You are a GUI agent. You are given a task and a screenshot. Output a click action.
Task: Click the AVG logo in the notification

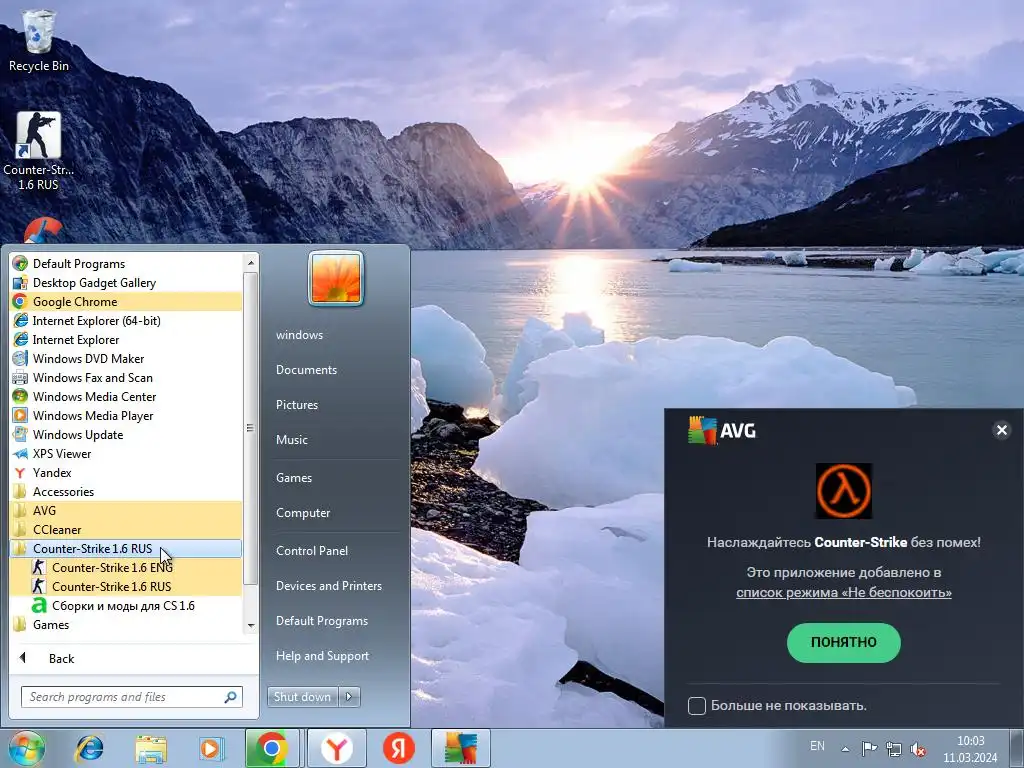point(722,430)
